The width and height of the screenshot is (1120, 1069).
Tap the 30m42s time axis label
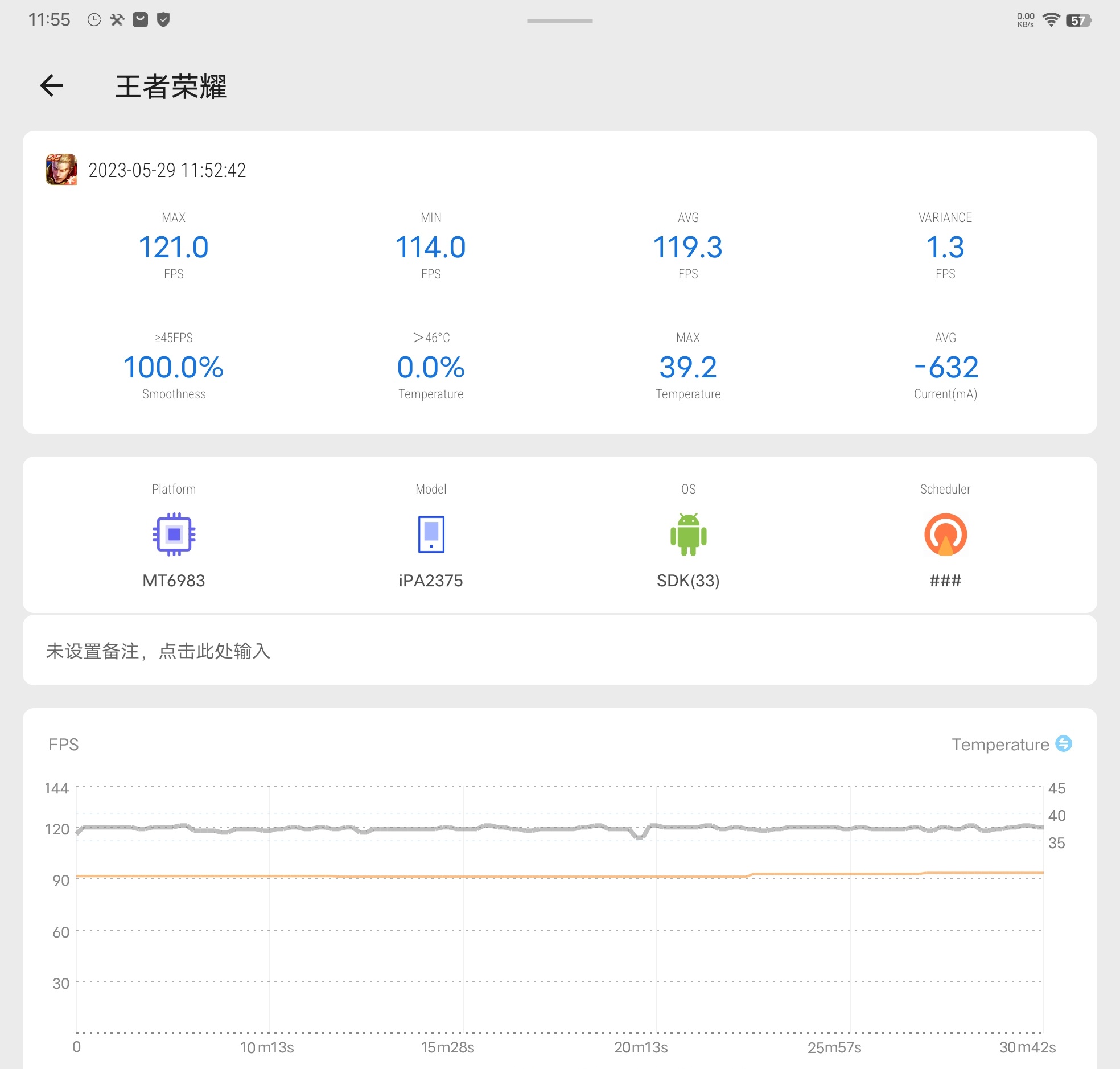click(1028, 1047)
